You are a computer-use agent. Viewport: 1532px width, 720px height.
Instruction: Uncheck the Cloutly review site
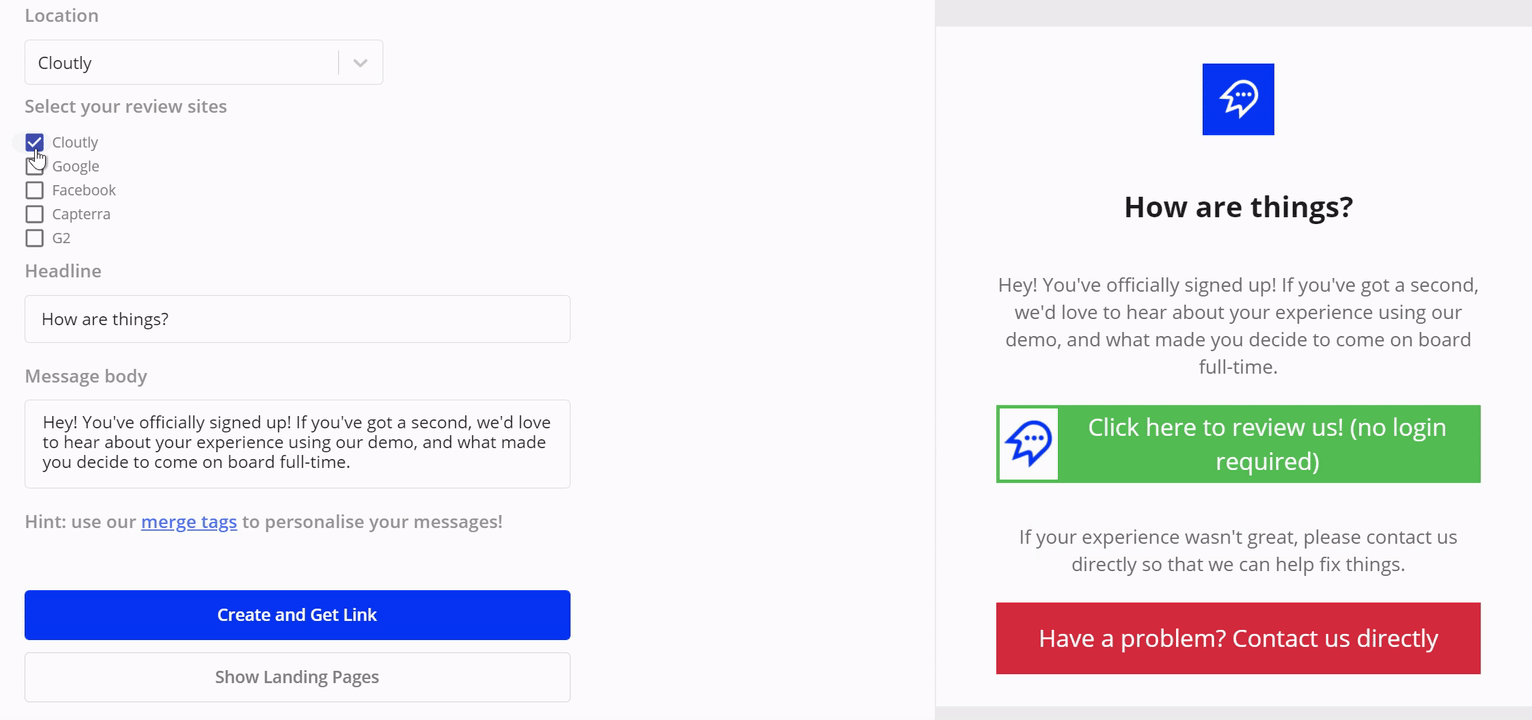pyautogui.click(x=34, y=142)
